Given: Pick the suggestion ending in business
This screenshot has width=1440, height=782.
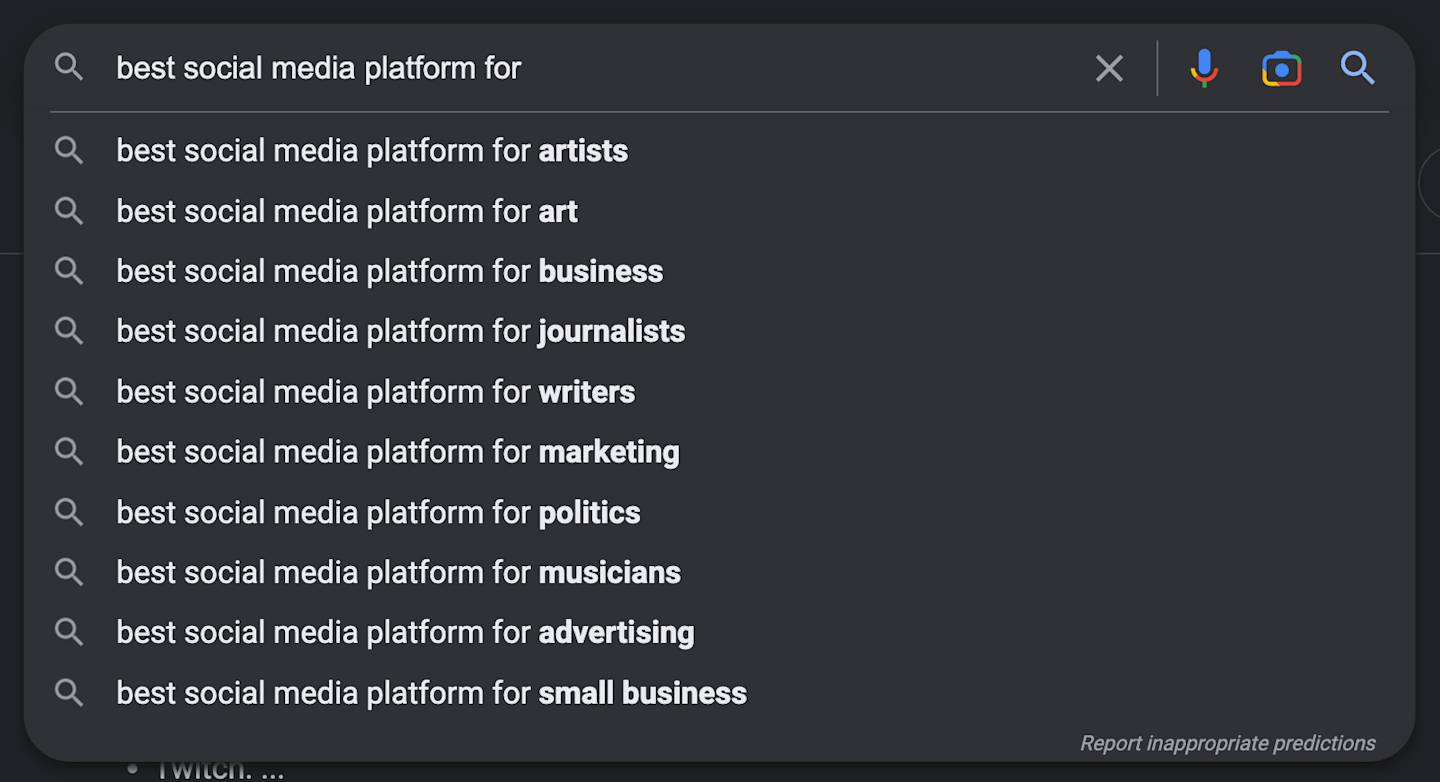Looking at the screenshot, I should coord(389,271).
